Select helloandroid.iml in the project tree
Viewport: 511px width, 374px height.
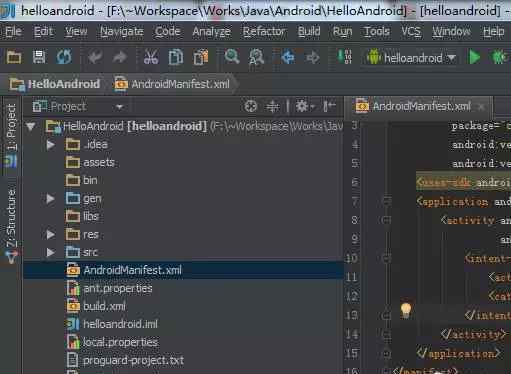[x=112, y=324]
